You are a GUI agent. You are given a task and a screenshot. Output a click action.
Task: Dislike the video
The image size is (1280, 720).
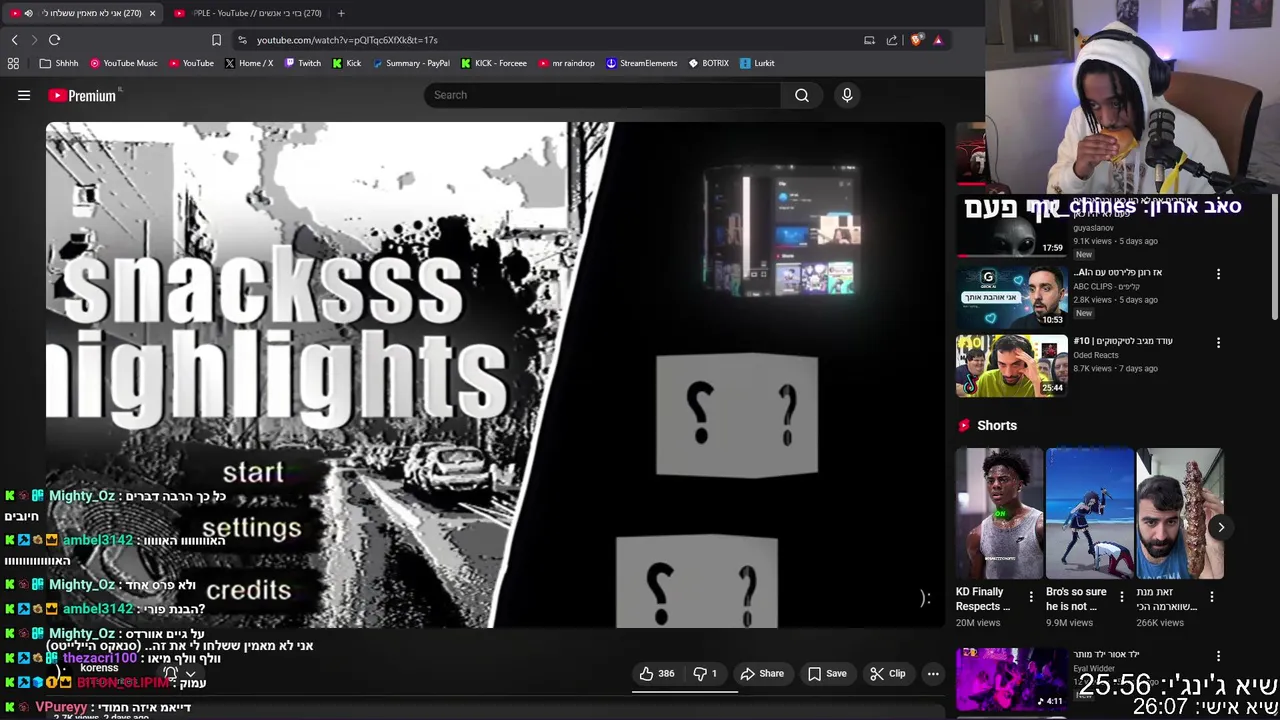(706, 674)
